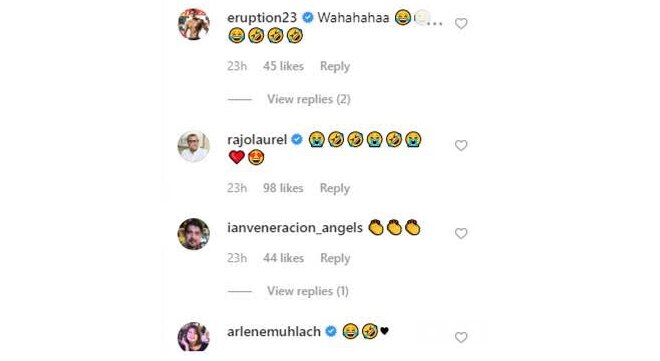The width and height of the screenshot is (660, 361).
Task: Open rajolaurel username link
Action: (257, 140)
